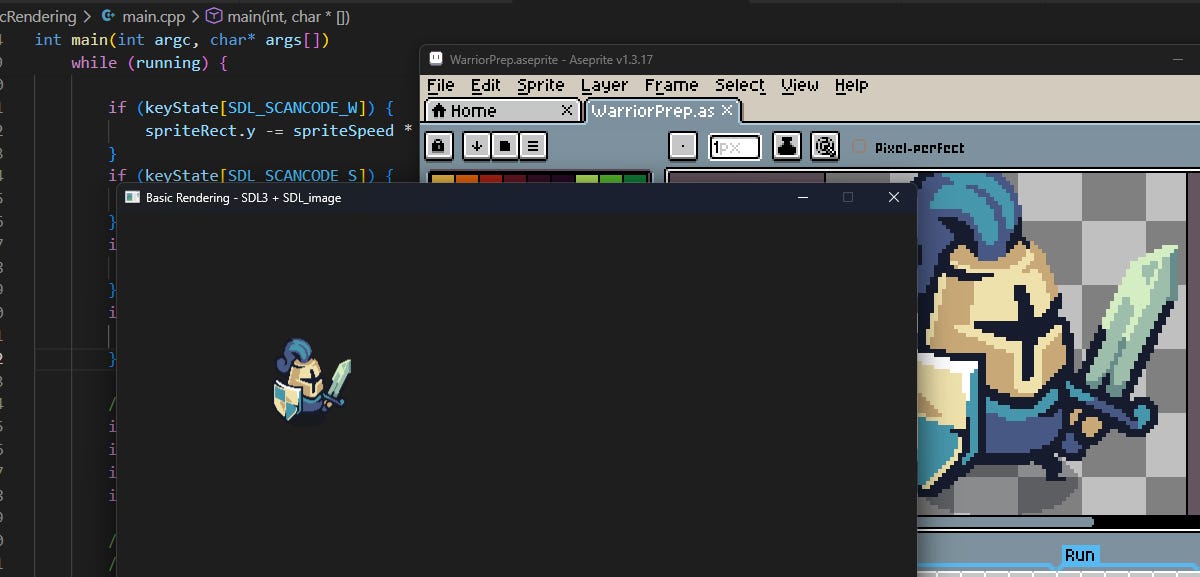The image size is (1200, 577).
Task: Open the Layer menu in Aseprite
Action: [x=605, y=85]
